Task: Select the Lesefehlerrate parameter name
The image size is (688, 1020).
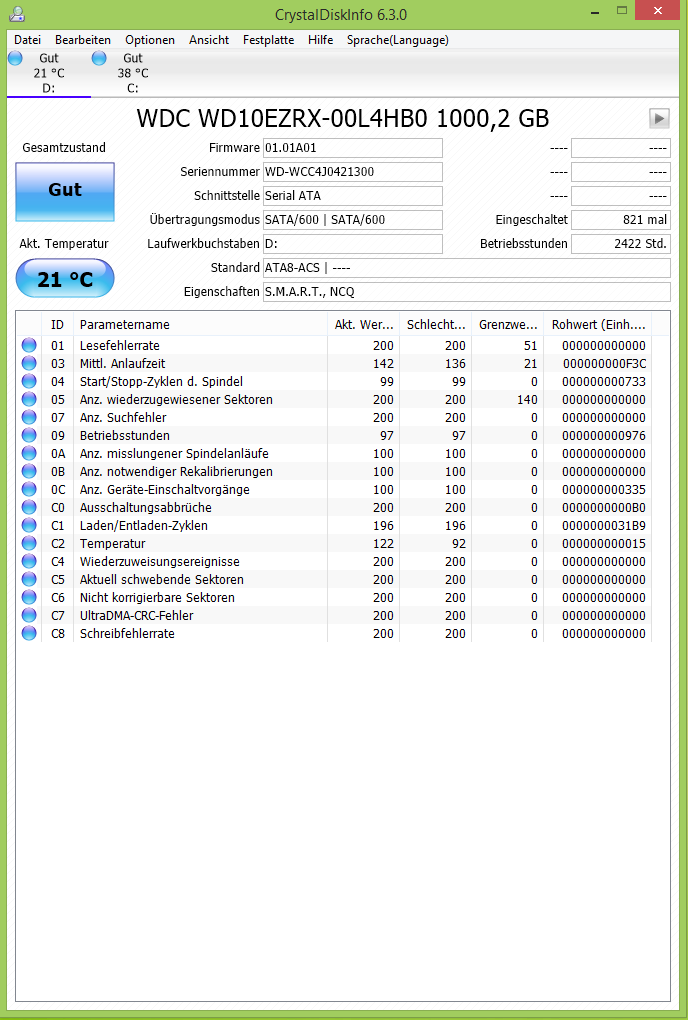Action: point(120,345)
